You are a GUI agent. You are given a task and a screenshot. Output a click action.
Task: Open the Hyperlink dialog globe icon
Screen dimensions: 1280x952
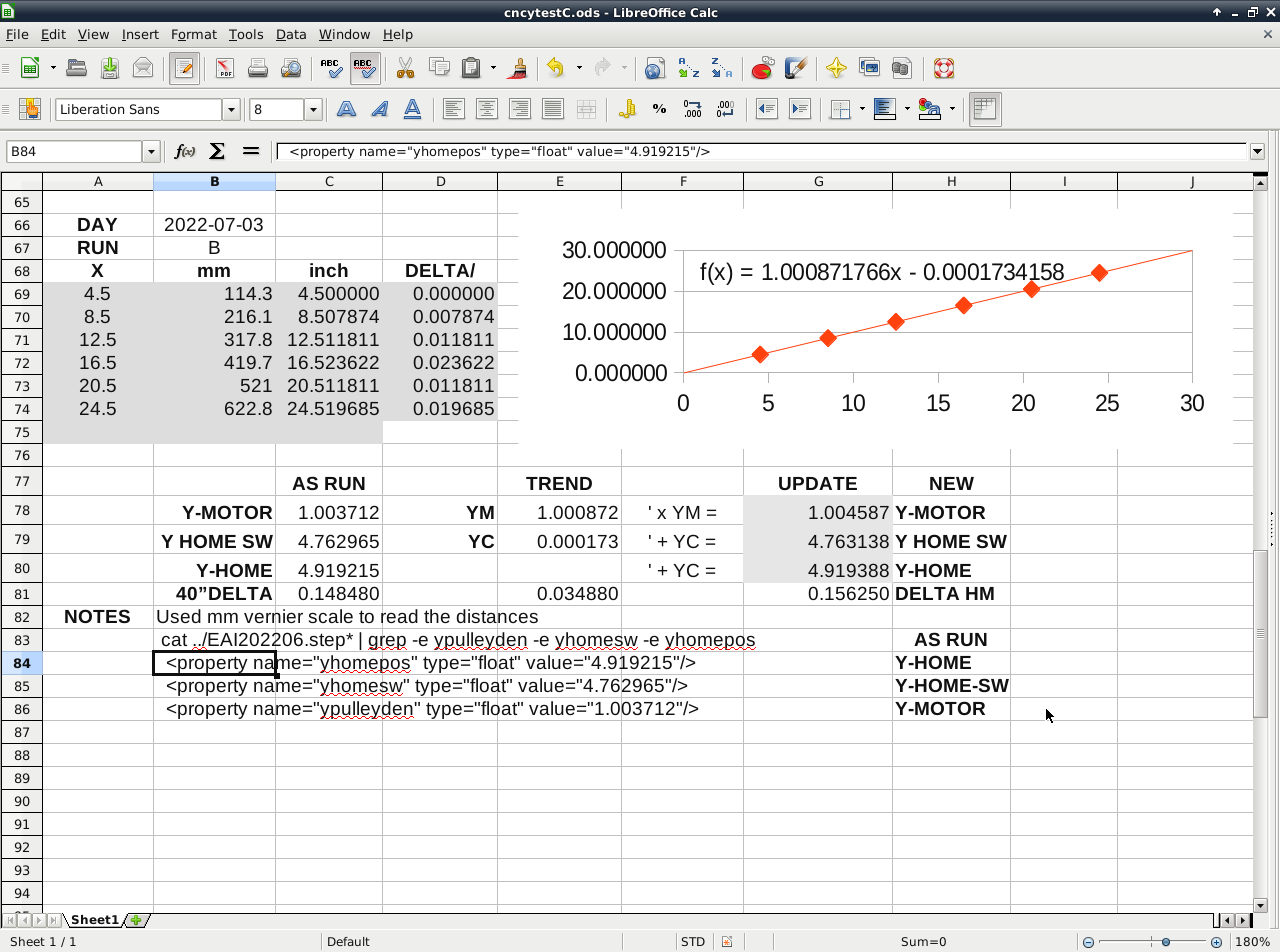pos(655,68)
